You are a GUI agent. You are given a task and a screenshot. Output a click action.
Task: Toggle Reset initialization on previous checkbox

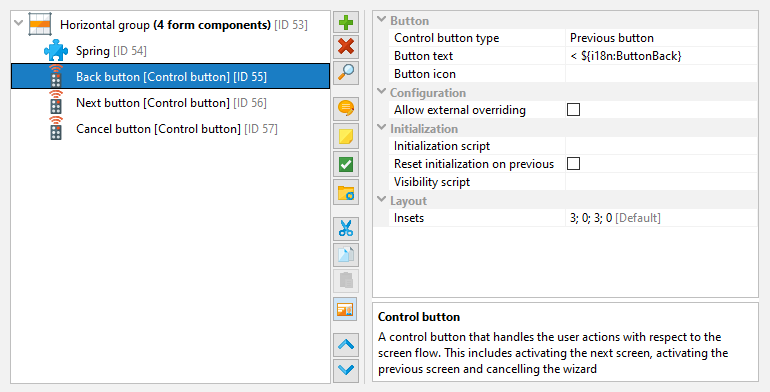coord(573,164)
